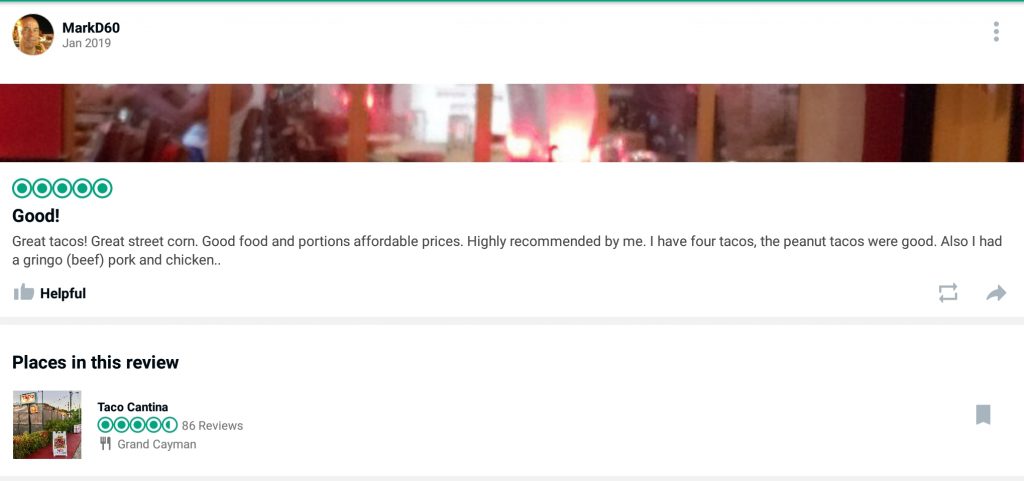Viewport: 1024px width, 481px height.
Task: Click the five-bubble review rating
Action: (62, 189)
